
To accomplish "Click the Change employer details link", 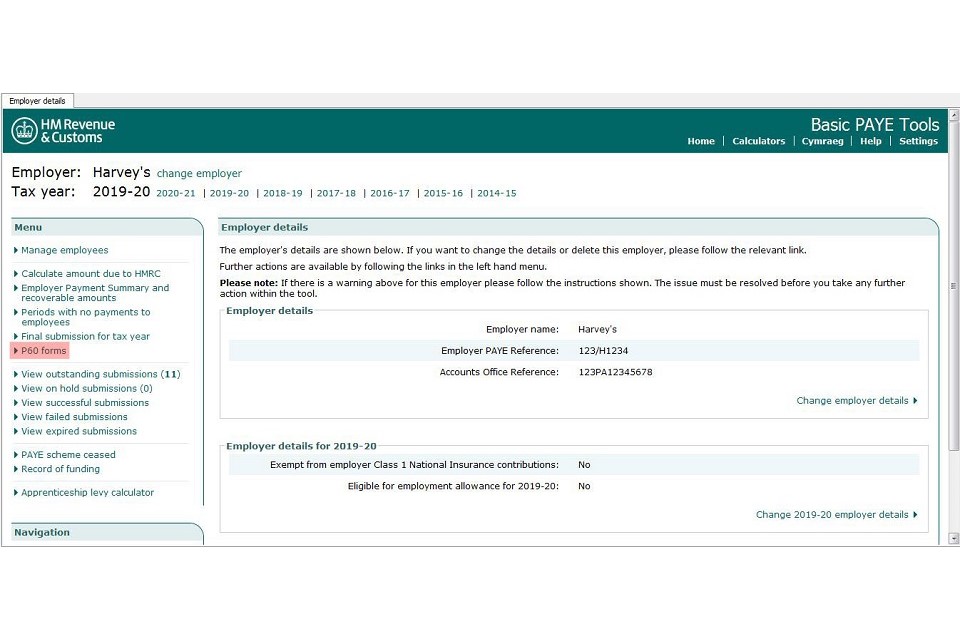I will click(x=857, y=401).
